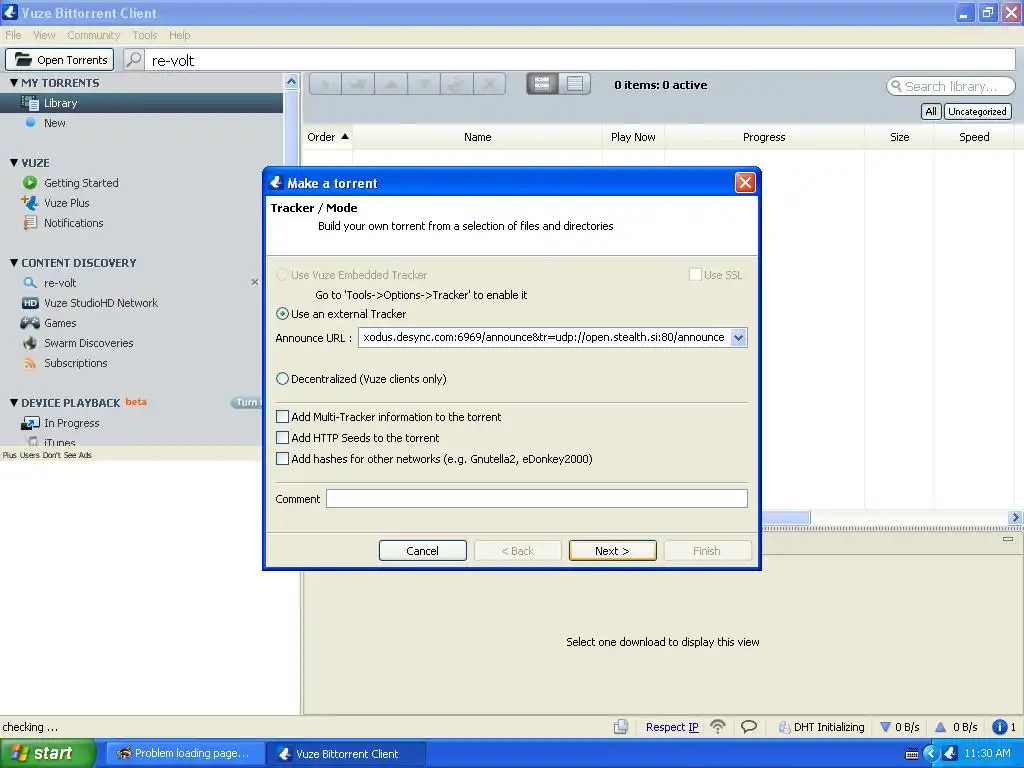This screenshot has height=768, width=1024.
Task: Open the Announce URL dropdown arrow
Action: pyautogui.click(x=738, y=338)
